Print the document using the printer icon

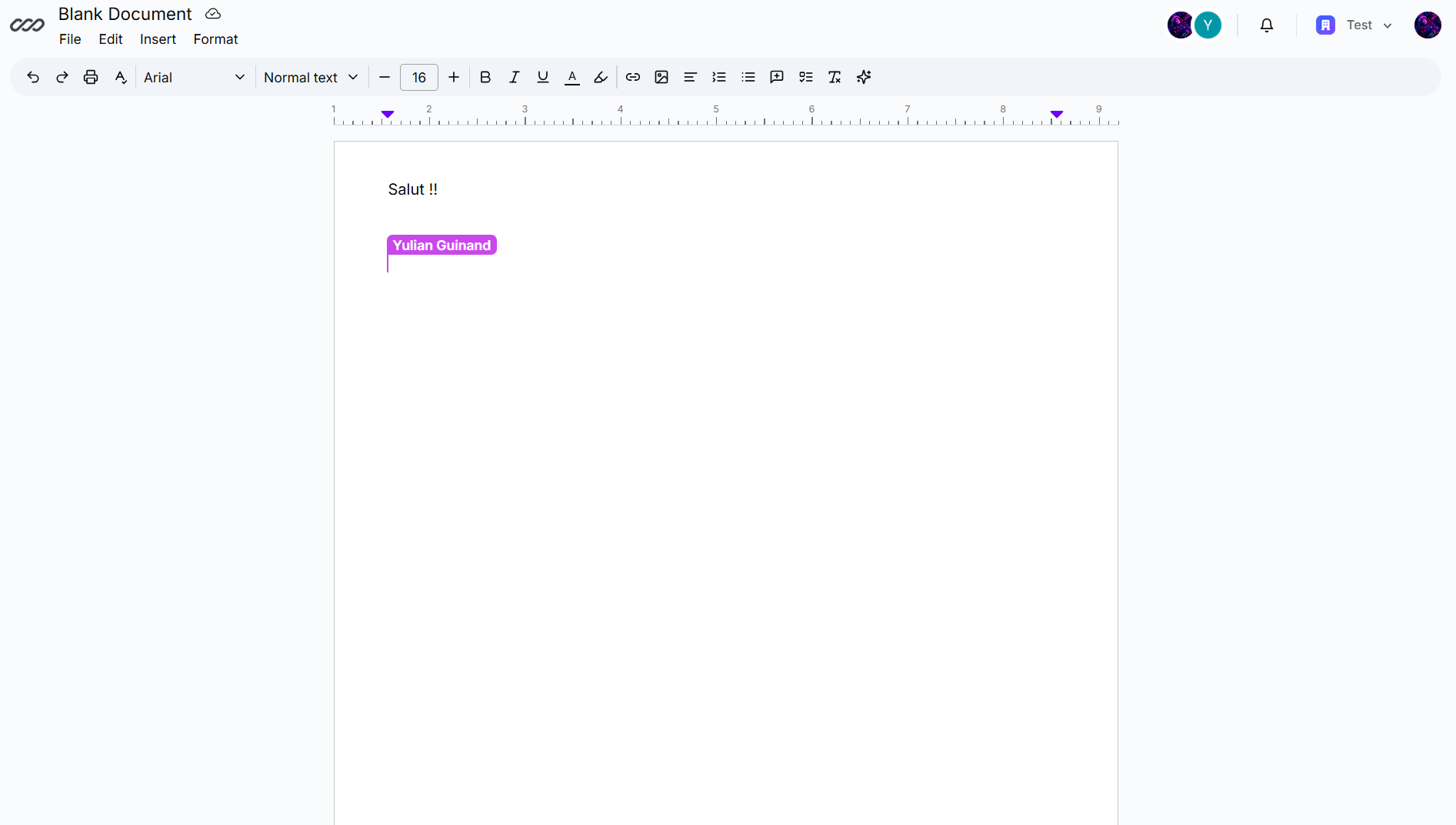[91, 77]
